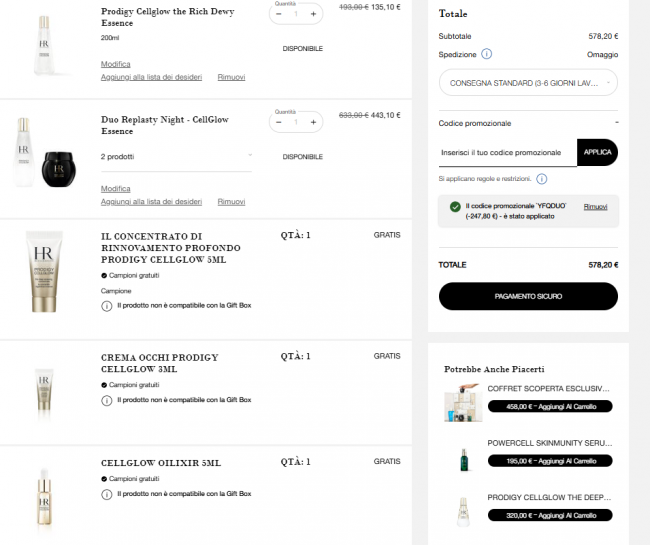This screenshot has height=545, width=650.
Task: Open the Powercell Skinmunity Serum thumbnail
Action: [x=464, y=459]
